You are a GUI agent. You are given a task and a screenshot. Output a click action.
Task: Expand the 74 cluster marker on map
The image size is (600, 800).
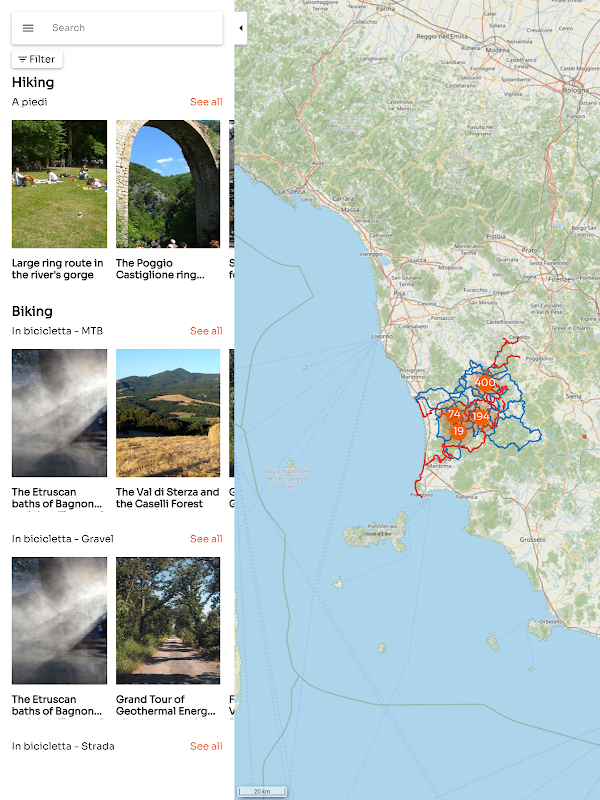pos(454,414)
